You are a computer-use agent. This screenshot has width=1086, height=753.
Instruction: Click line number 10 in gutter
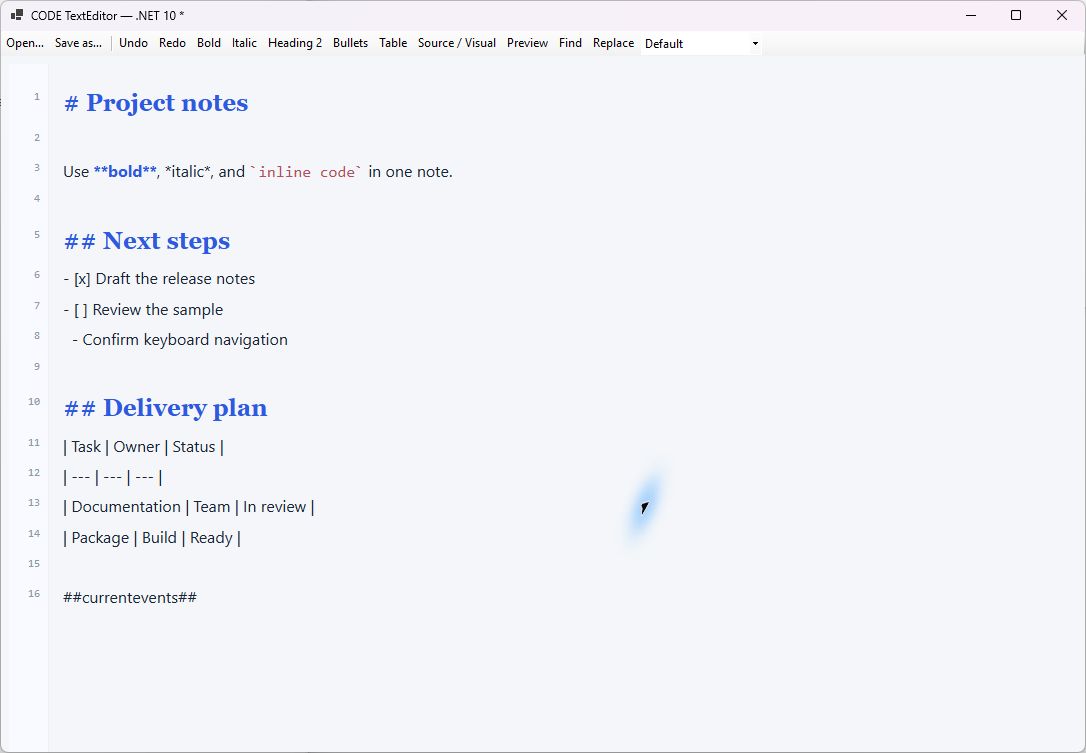coord(34,401)
